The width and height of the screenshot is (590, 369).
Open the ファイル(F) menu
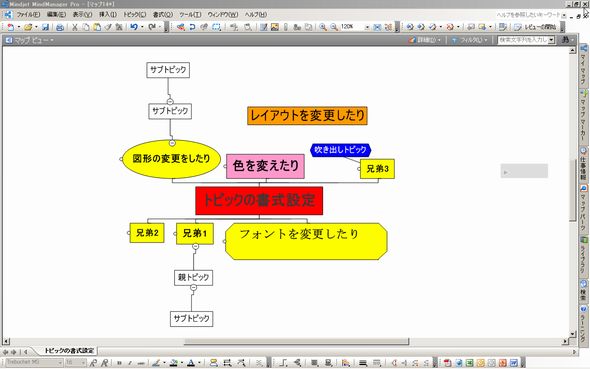[29, 15]
